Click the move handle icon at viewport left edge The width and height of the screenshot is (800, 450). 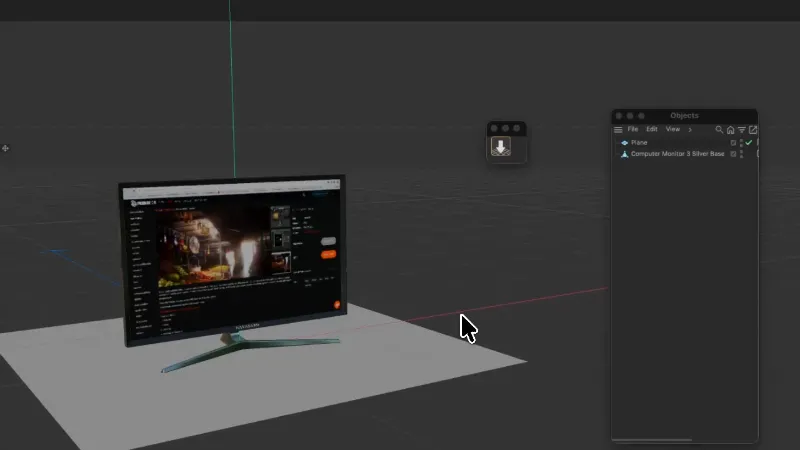click(x=5, y=148)
